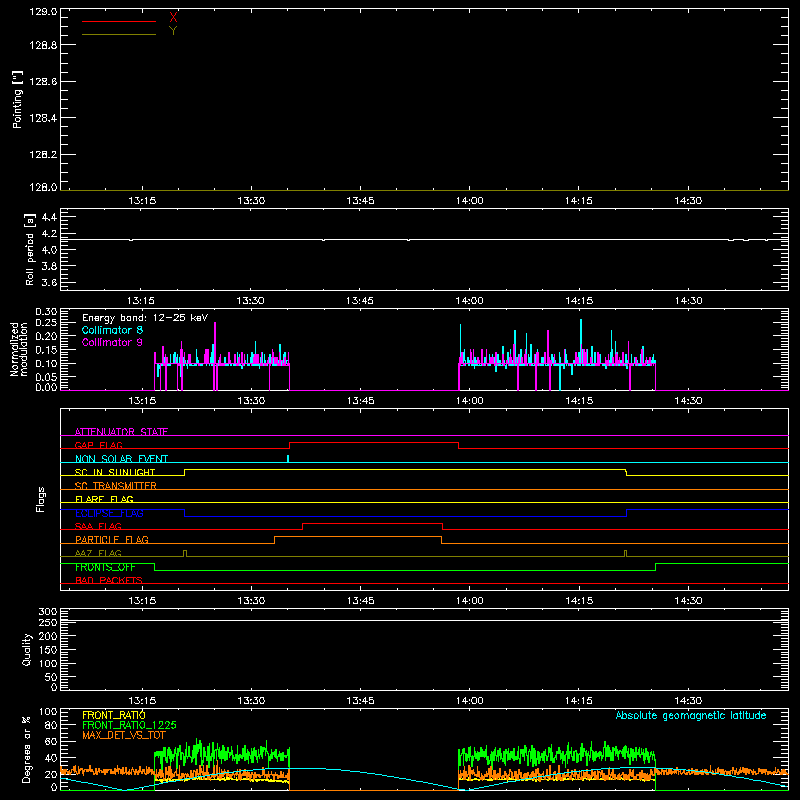Click the MAX_DET_VS_TOT legend label
The width and height of the screenshot is (800, 800).
tap(124, 735)
